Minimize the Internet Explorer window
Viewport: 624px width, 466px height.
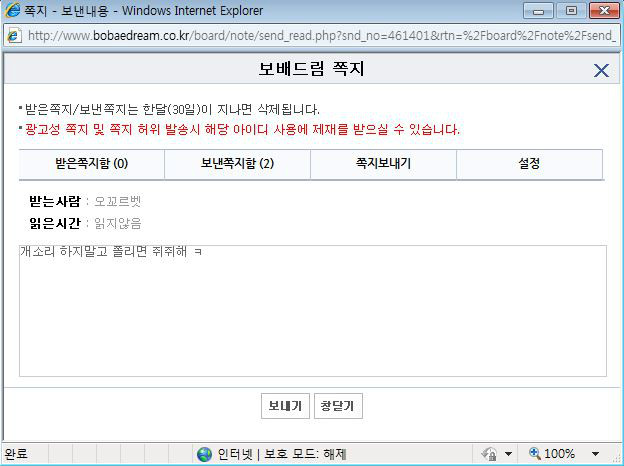pos(542,11)
